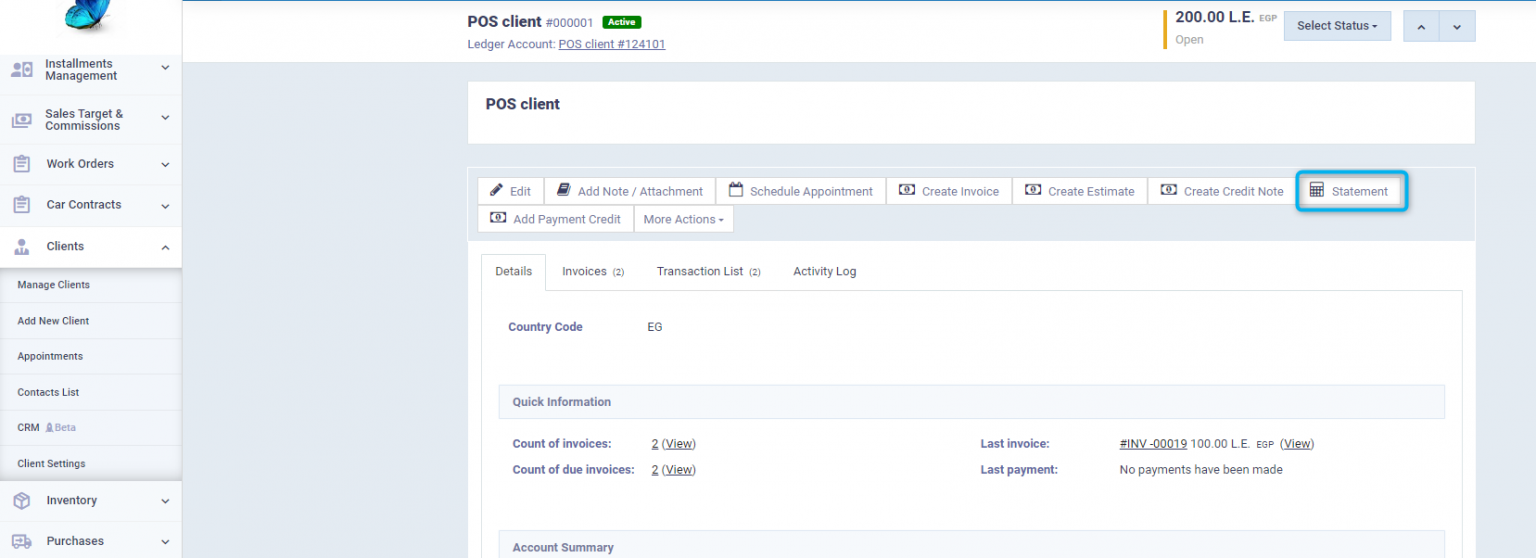
Task: Click the calendar icon on Schedule Appointment
Action: (x=736, y=190)
